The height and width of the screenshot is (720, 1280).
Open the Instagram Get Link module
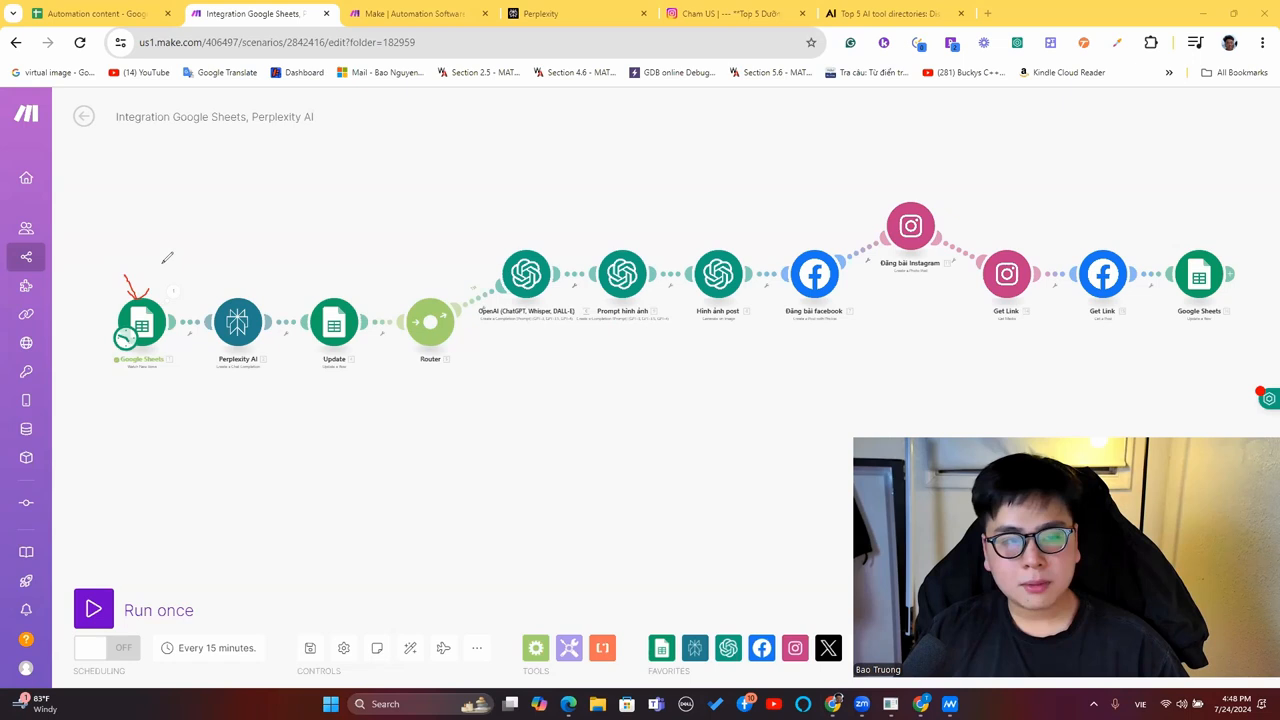point(1006,274)
